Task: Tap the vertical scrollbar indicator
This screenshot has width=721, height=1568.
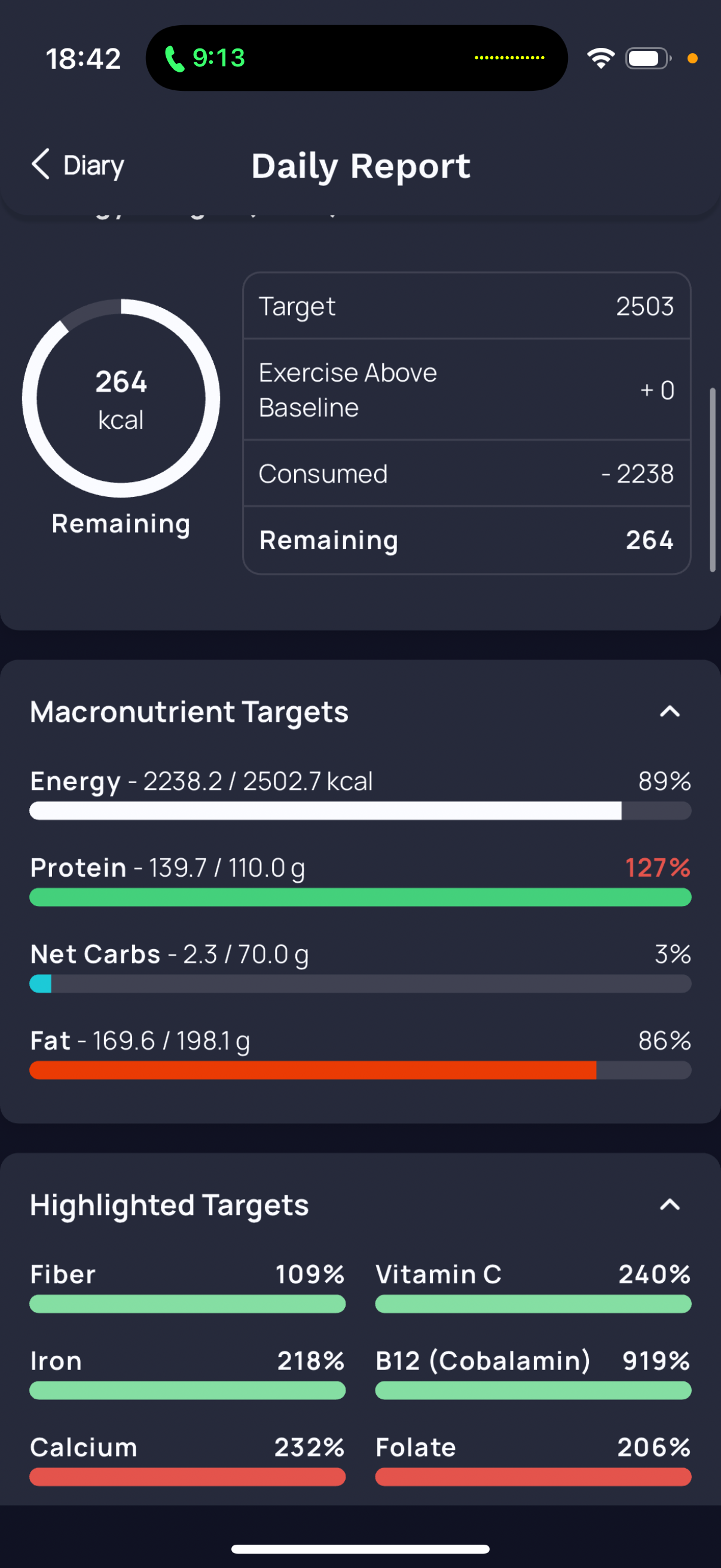Action: click(x=712, y=480)
